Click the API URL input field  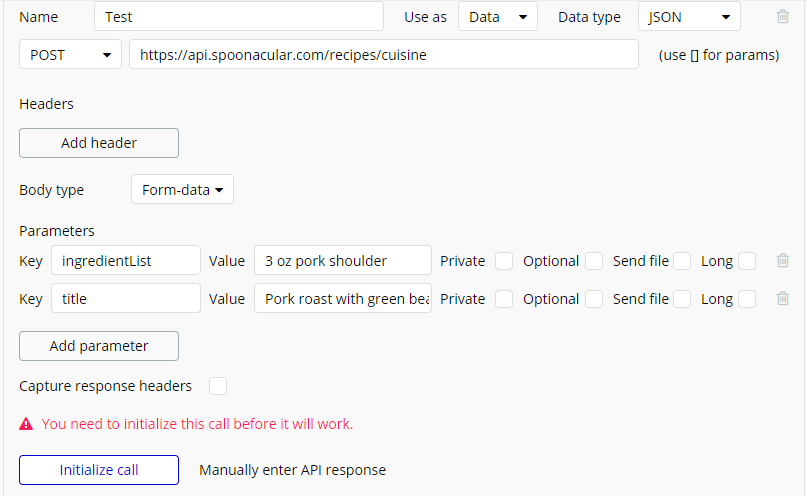(x=383, y=55)
